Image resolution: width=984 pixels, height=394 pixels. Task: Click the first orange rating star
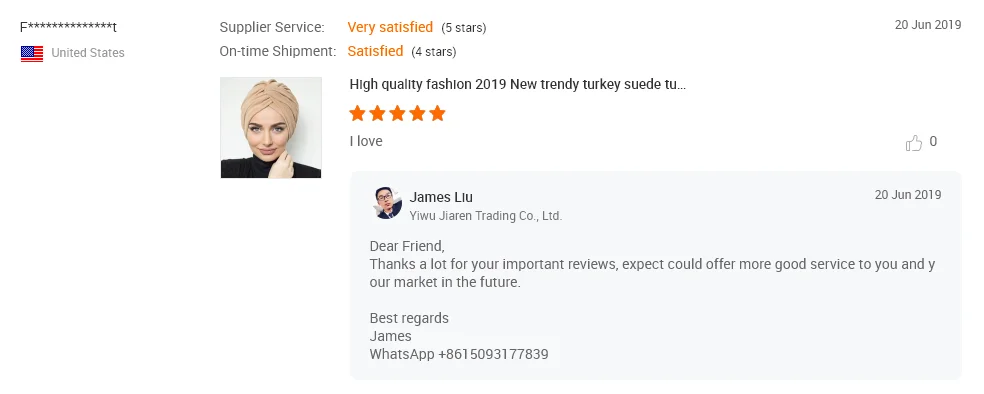[357, 114]
